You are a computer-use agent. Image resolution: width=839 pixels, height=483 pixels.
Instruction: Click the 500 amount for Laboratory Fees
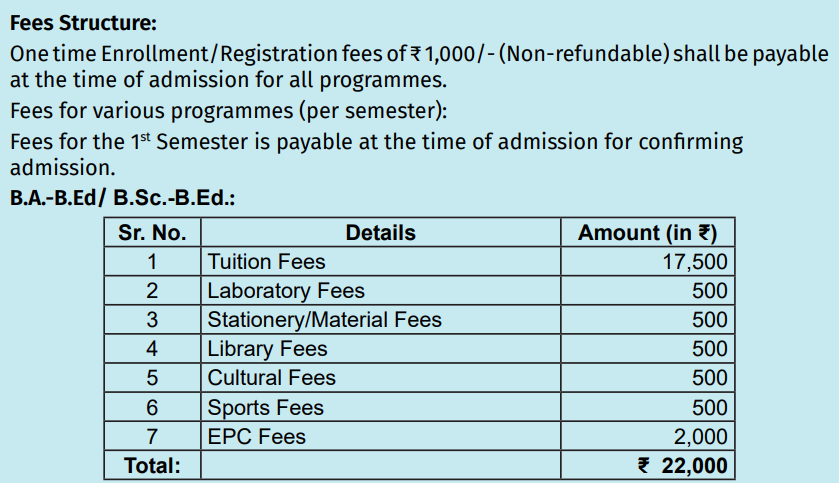(709, 291)
